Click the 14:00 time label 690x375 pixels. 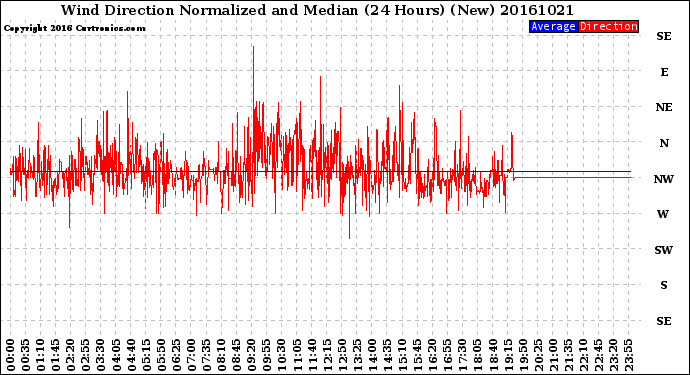(372, 355)
